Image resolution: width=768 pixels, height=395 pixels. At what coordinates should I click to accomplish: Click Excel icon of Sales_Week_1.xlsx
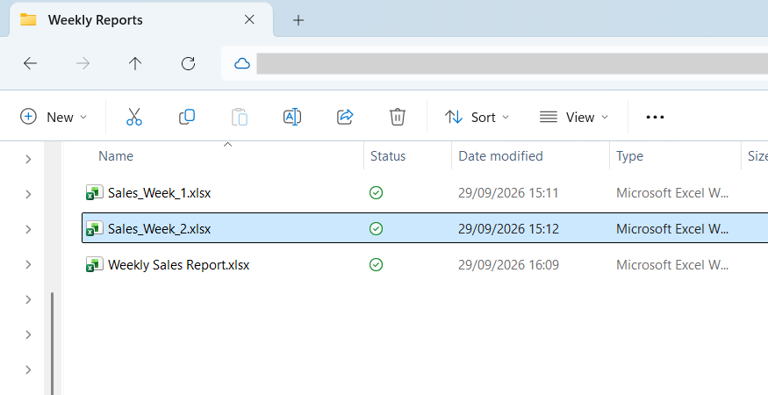pos(95,193)
